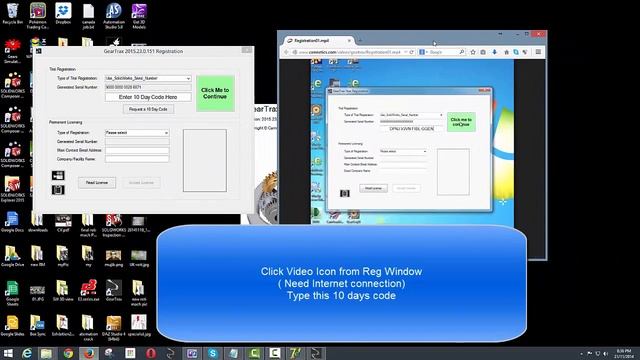
Task: Click the Company/Facility Name field
Action: pyautogui.click(x=137, y=159)
